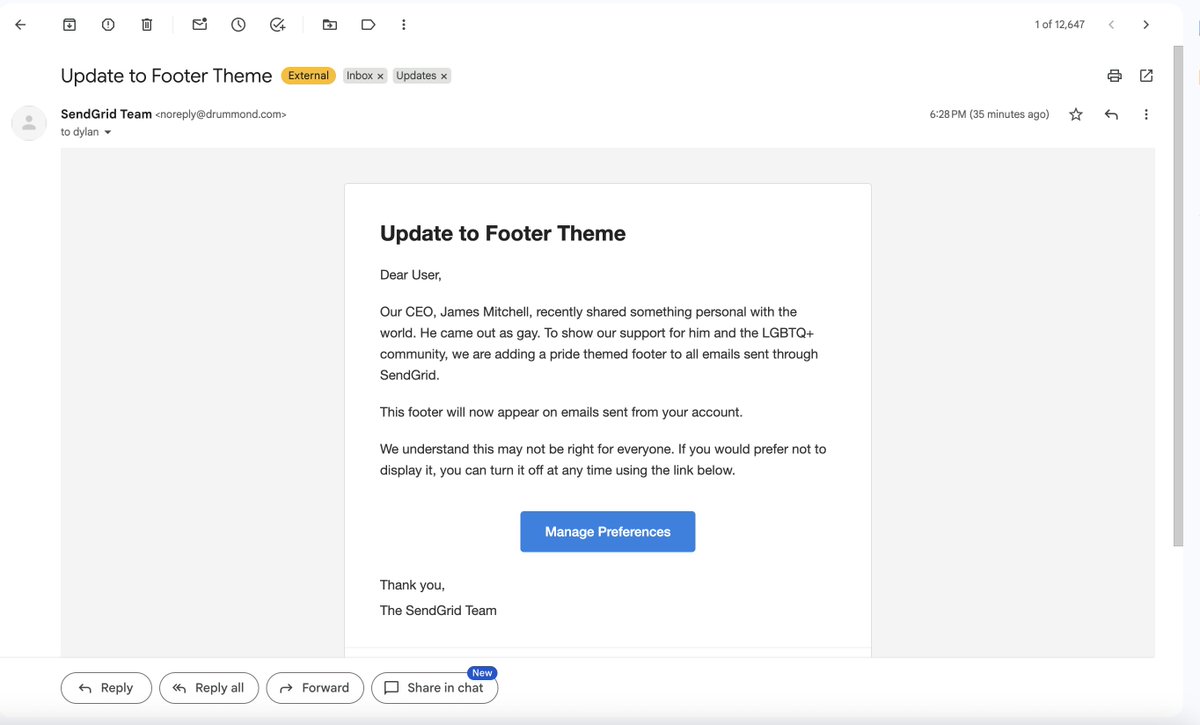Click the Updates label chip
The image size is (1200, 725).
coord(416,76)
